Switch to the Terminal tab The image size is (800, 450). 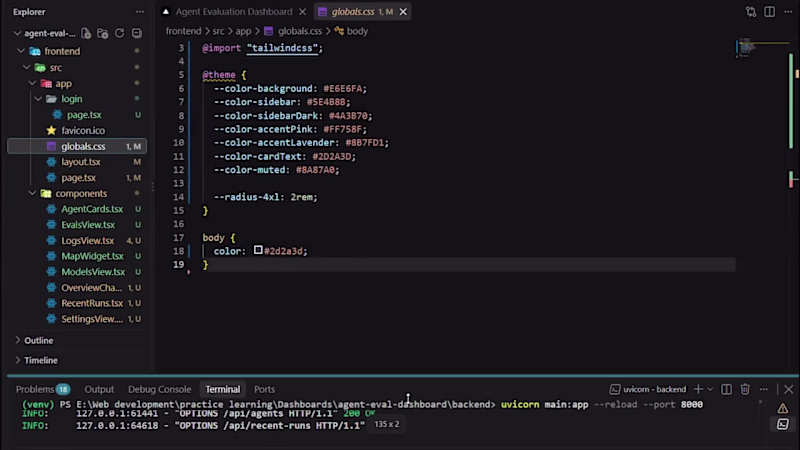click(222, 389)
